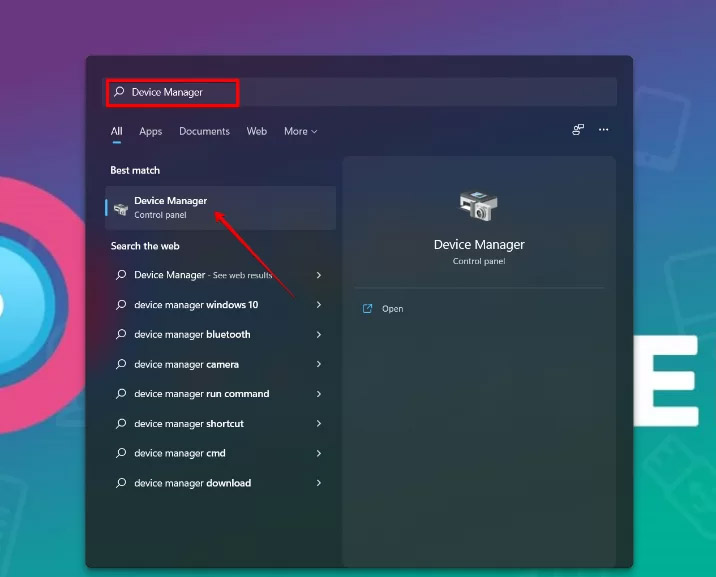Viewport: 716px width, 577px height.
Task: Click search icon beside device manager bluetooth
Action: coord(121,334)
